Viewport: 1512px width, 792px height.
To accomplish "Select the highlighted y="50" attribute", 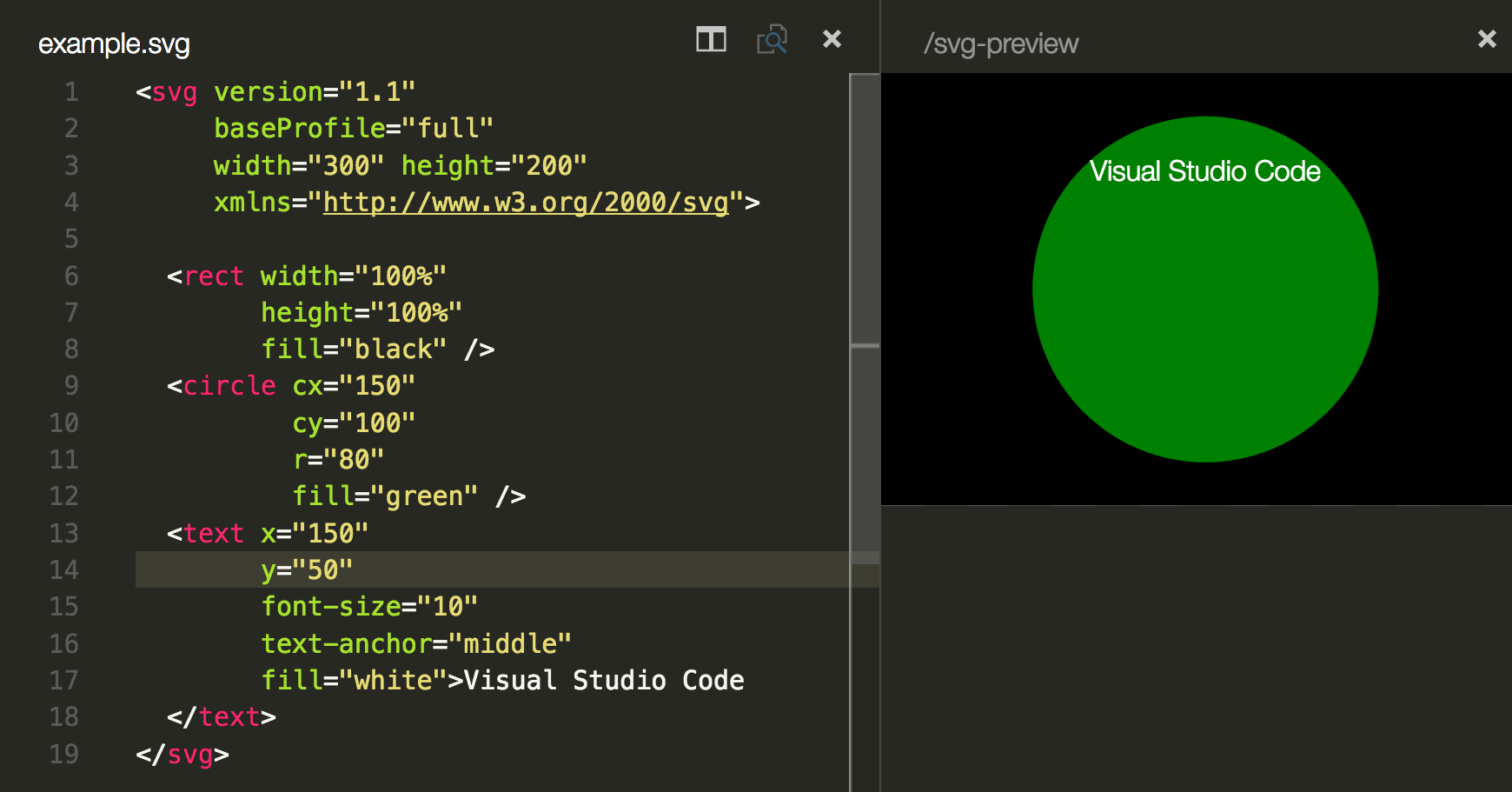I will 306,569.
